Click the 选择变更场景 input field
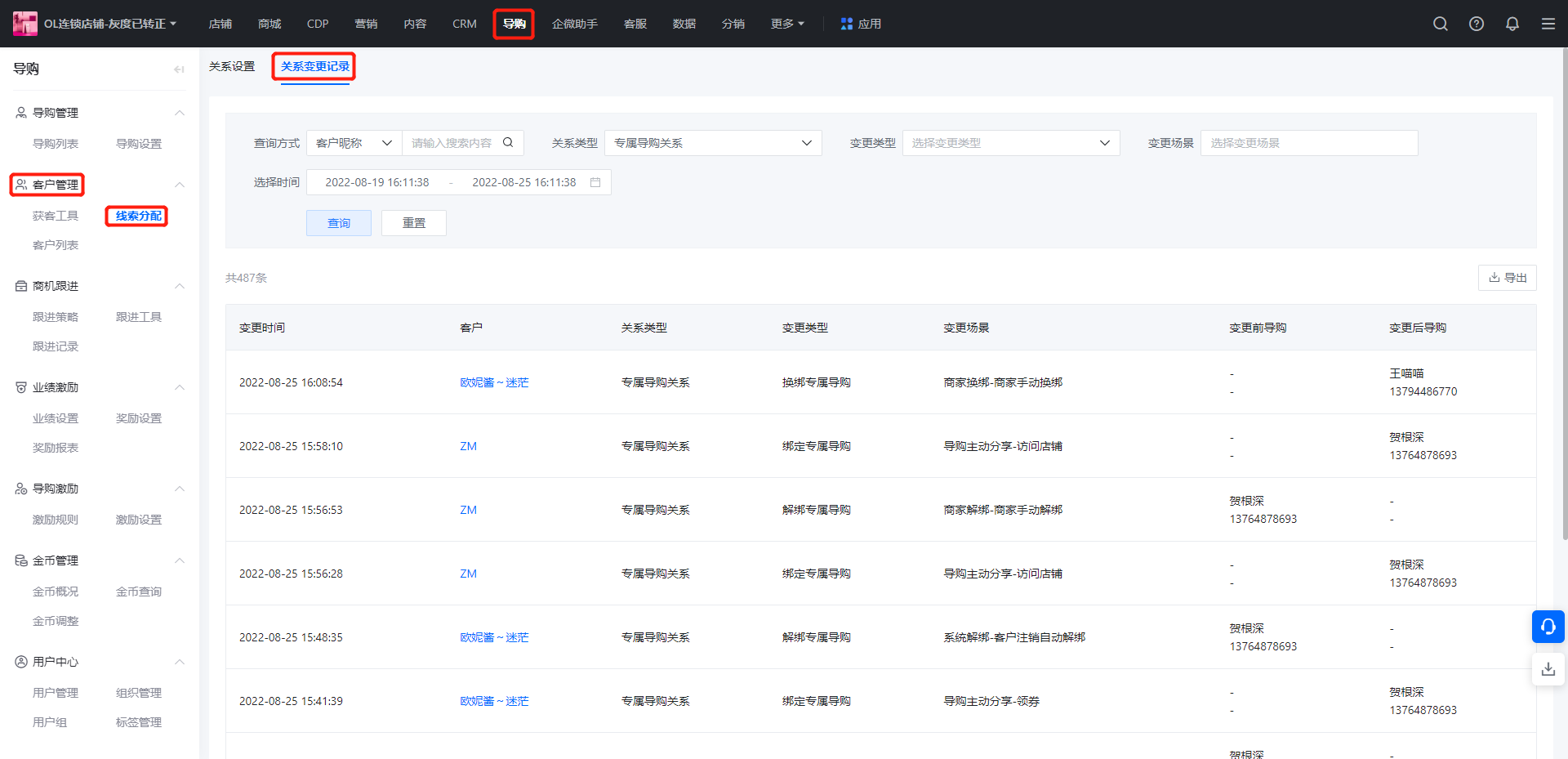The height and width of the screenshot is (759, 1568). (1308, 143)
